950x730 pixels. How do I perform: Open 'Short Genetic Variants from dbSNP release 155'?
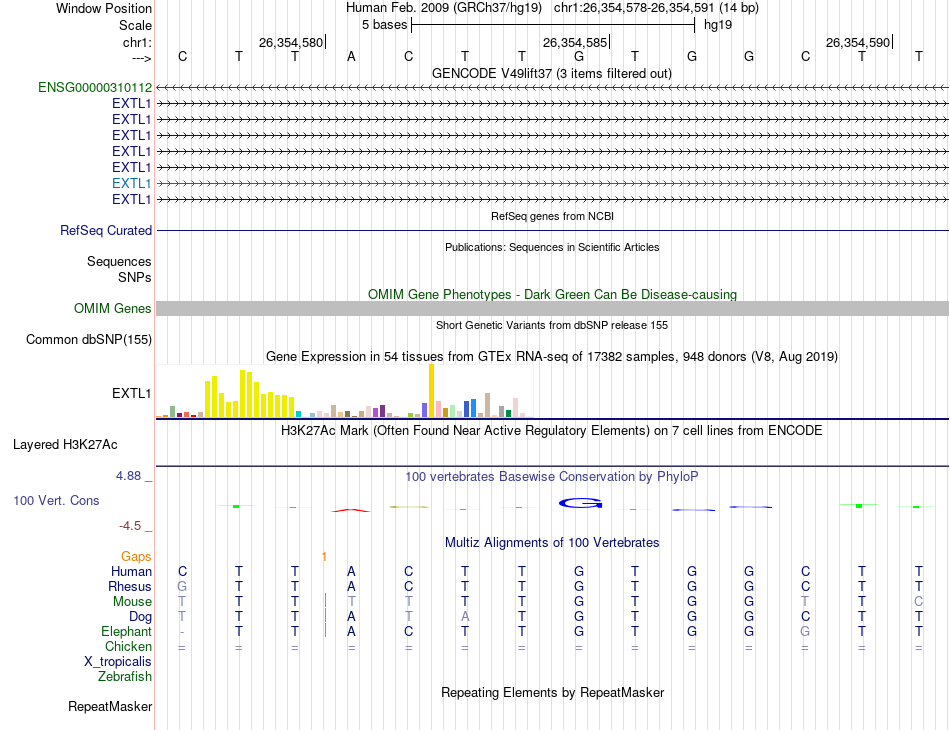coord(552,325)
